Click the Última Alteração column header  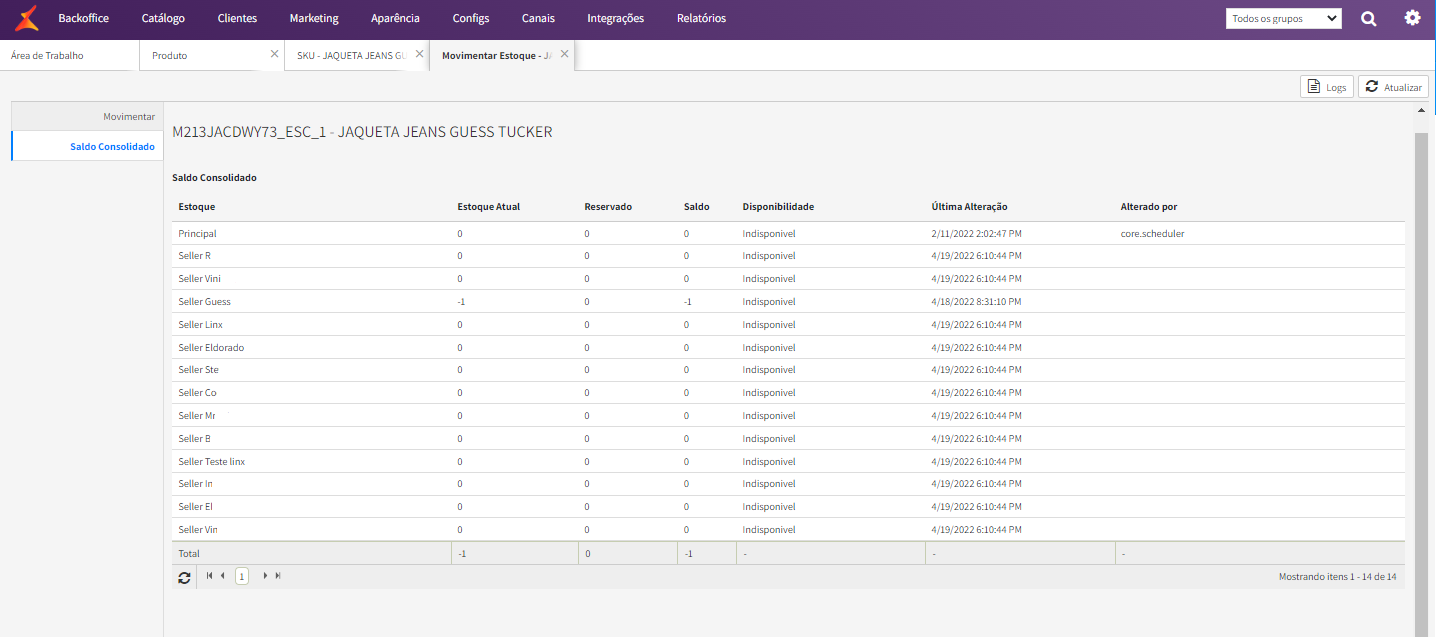pos(969,207)
